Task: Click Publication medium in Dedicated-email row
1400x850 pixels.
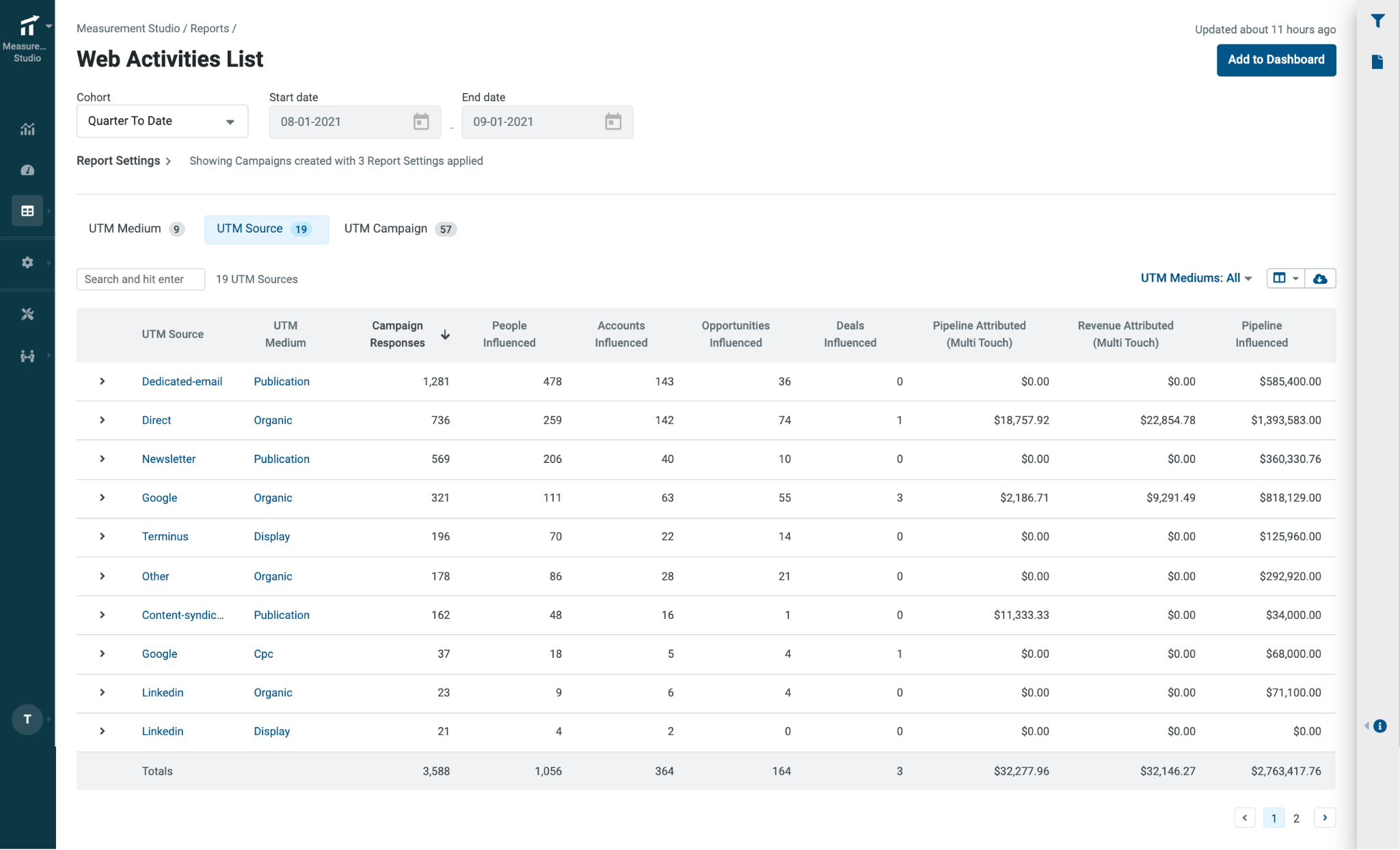Action: 282,382
